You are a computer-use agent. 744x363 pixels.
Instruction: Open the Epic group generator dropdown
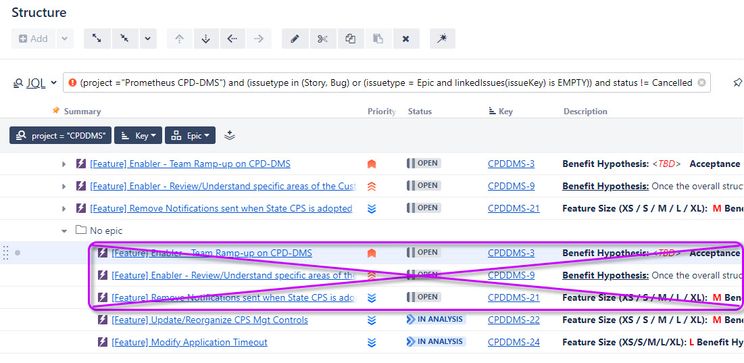point(190,136)
